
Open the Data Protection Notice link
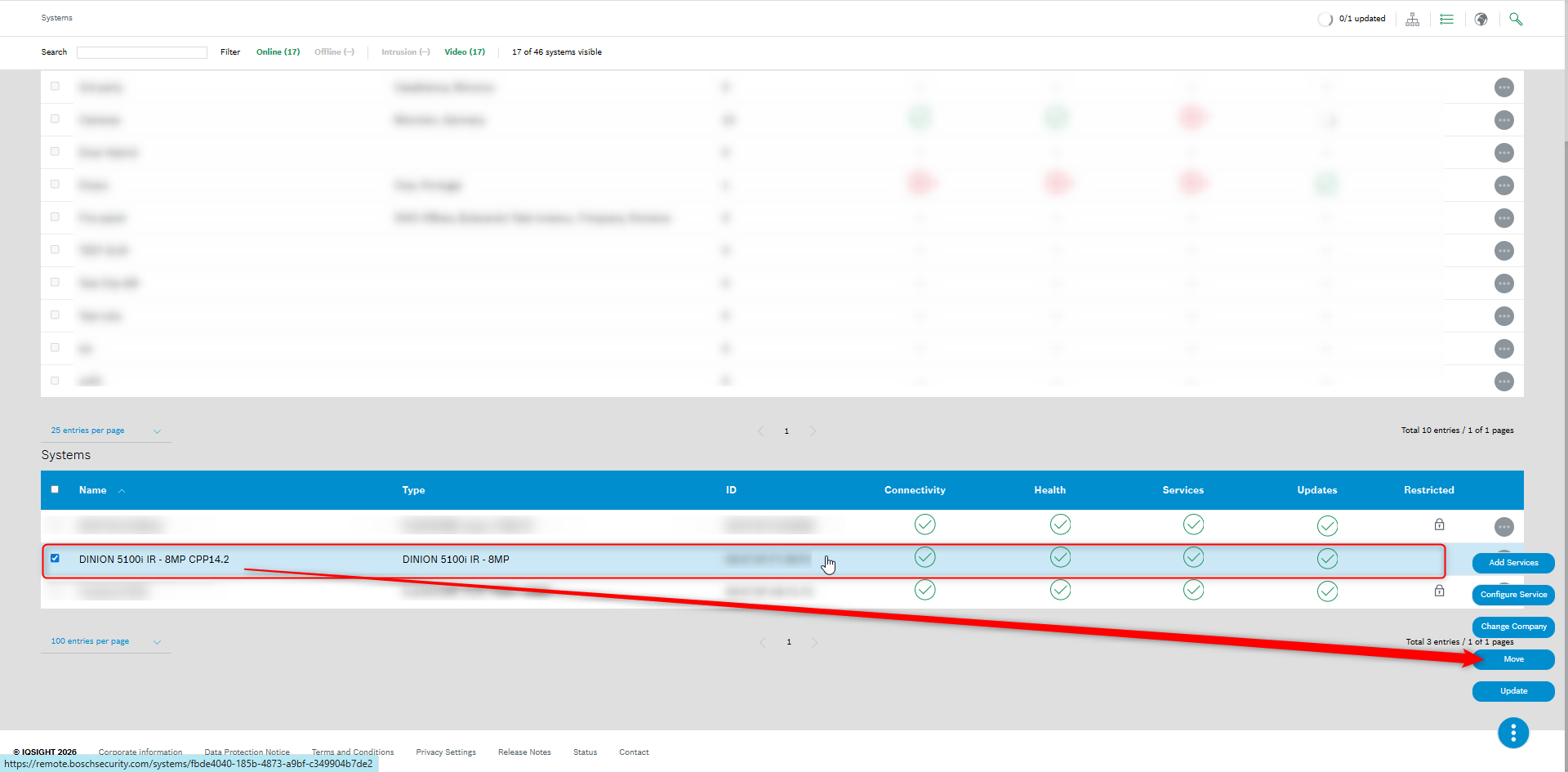(247, 752)
